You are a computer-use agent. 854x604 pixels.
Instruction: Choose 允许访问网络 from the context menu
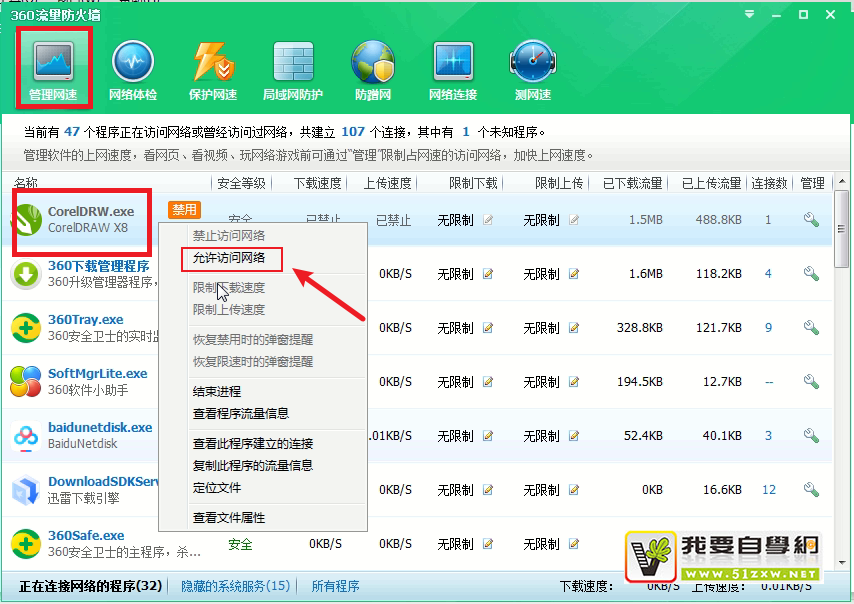pyautogui.click(x=229, y=258)
